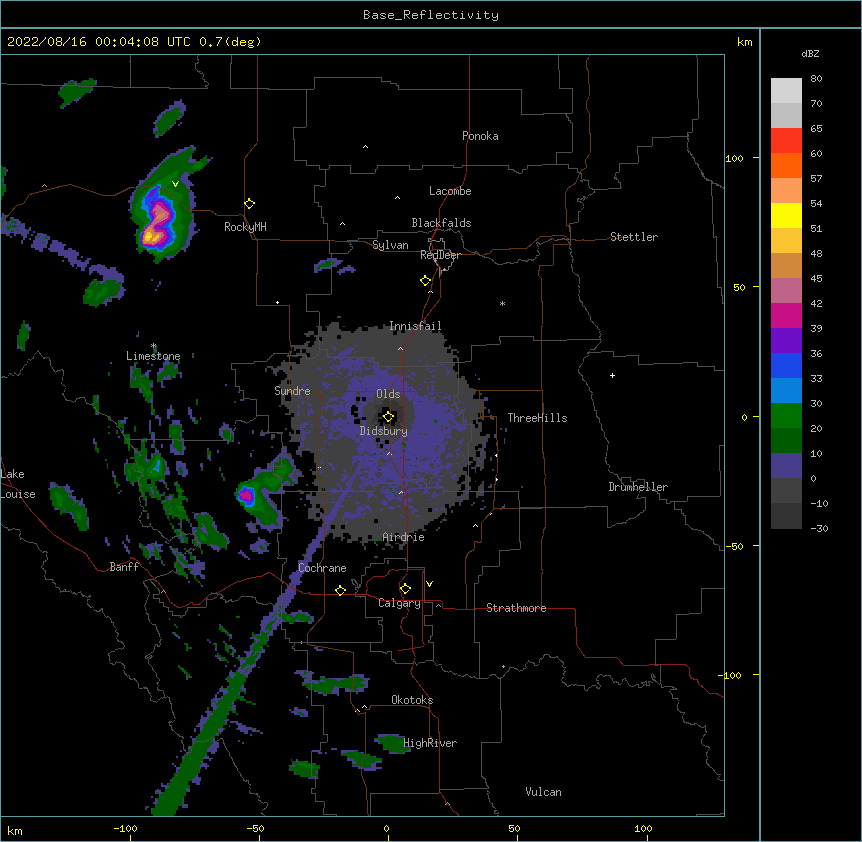Screen dimensions: 862x842
Task: Select the purple 39-36 dBZ legend swatch
Action: 786,341
